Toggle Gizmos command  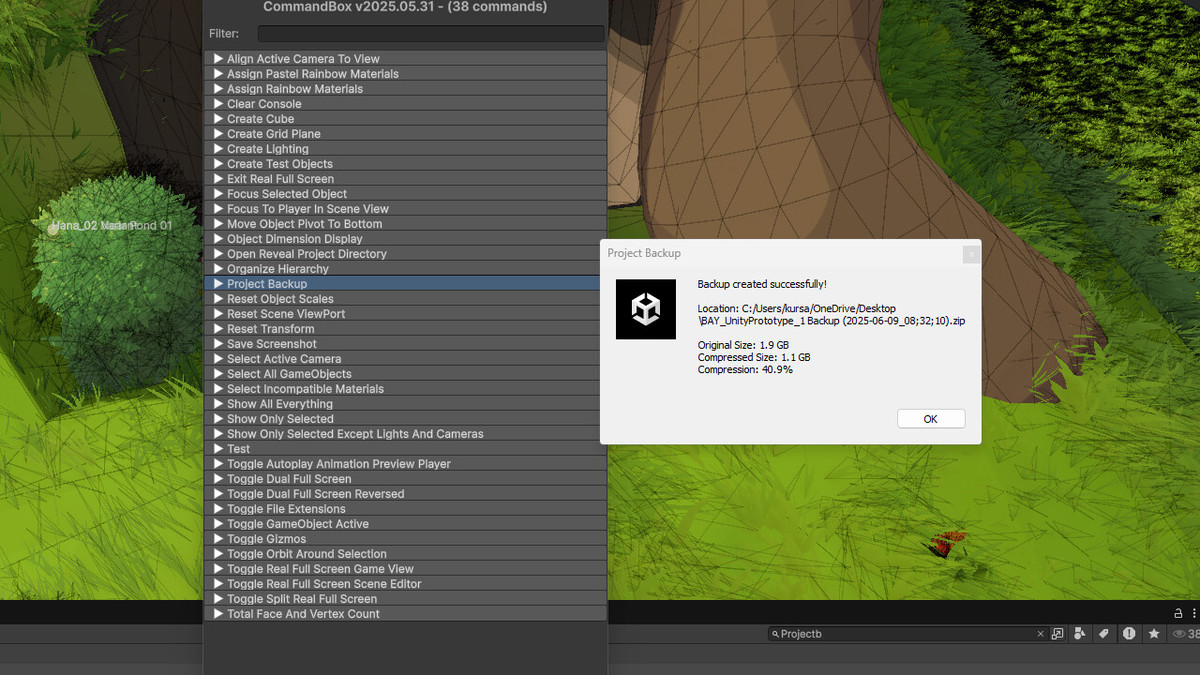[405, 539]
